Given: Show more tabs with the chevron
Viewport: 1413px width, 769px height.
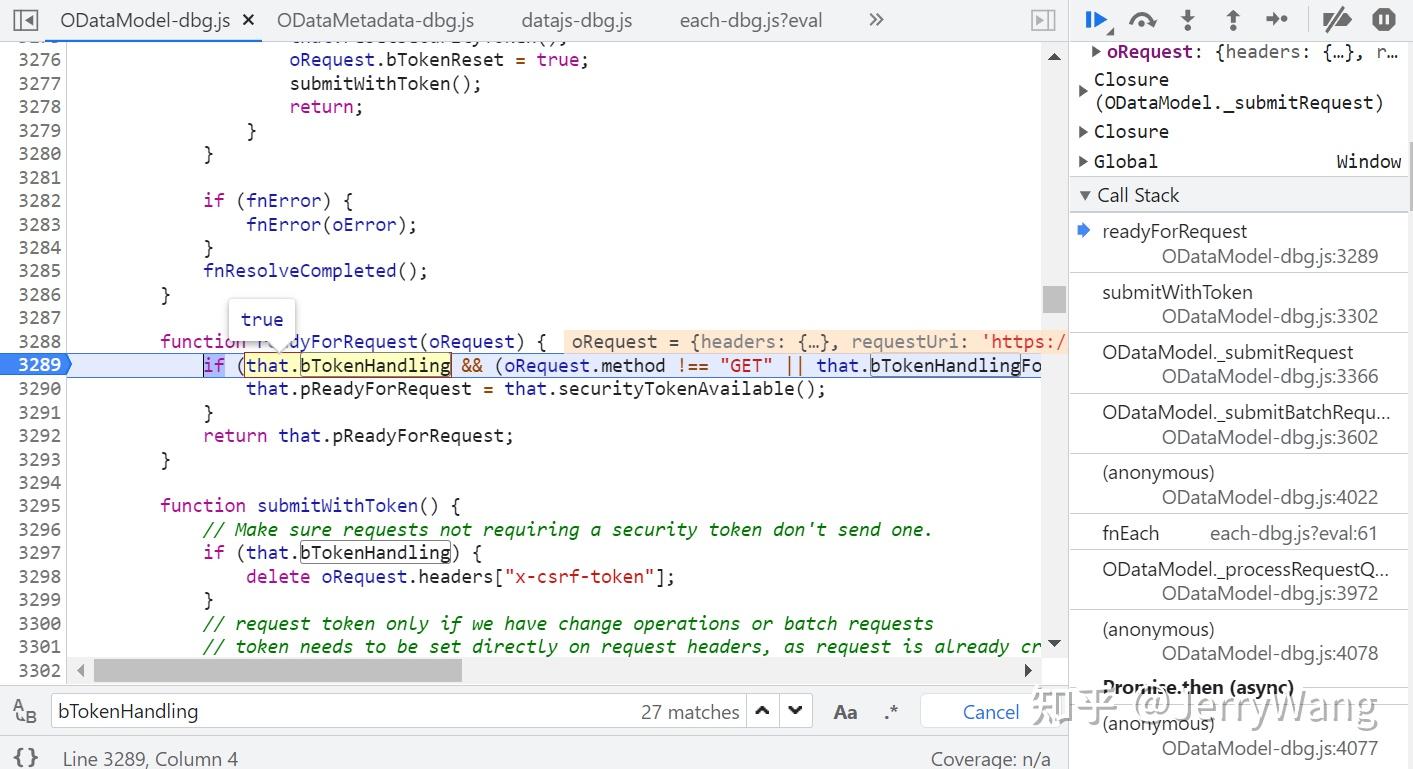Looking at the screenshot, I should coord(876,20).
